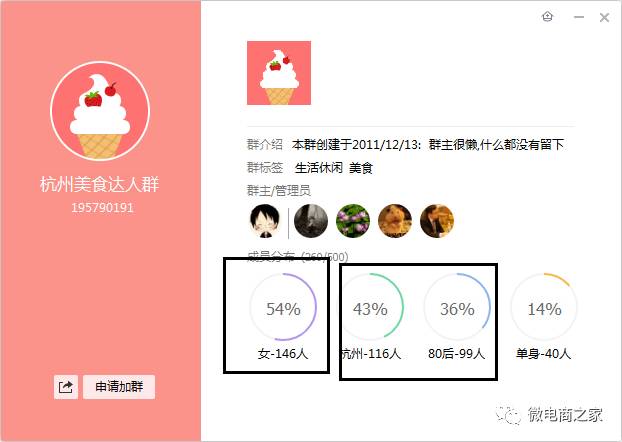
Task: Click the 生活休闲 group tag
Action: coord(319,168)
